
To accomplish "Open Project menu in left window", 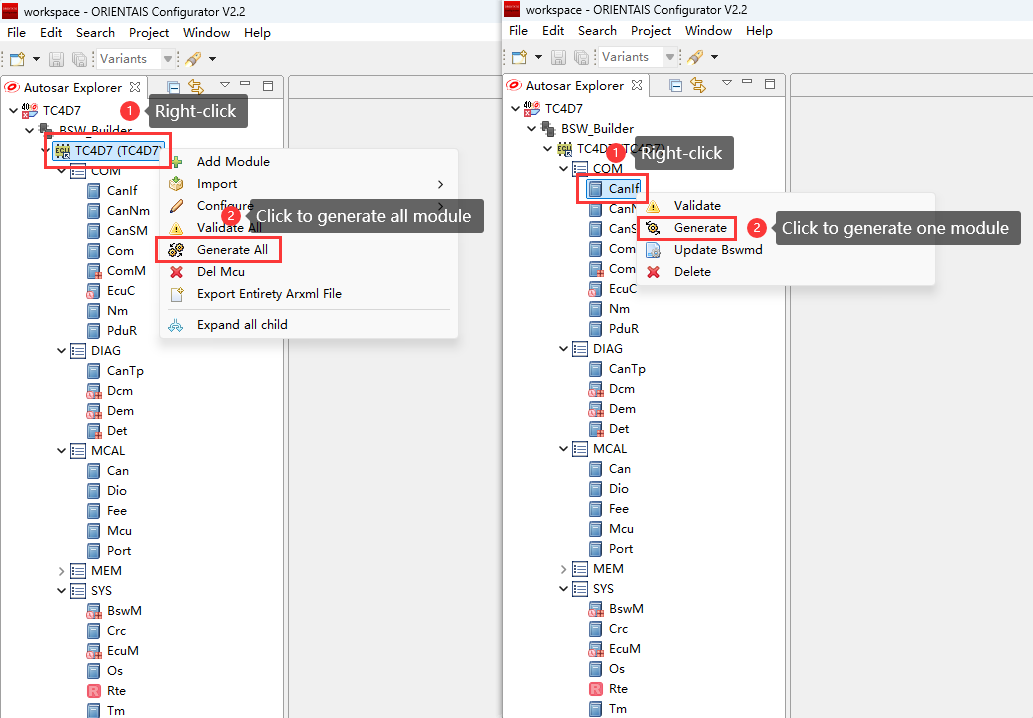I will click(x=149, y=33).
